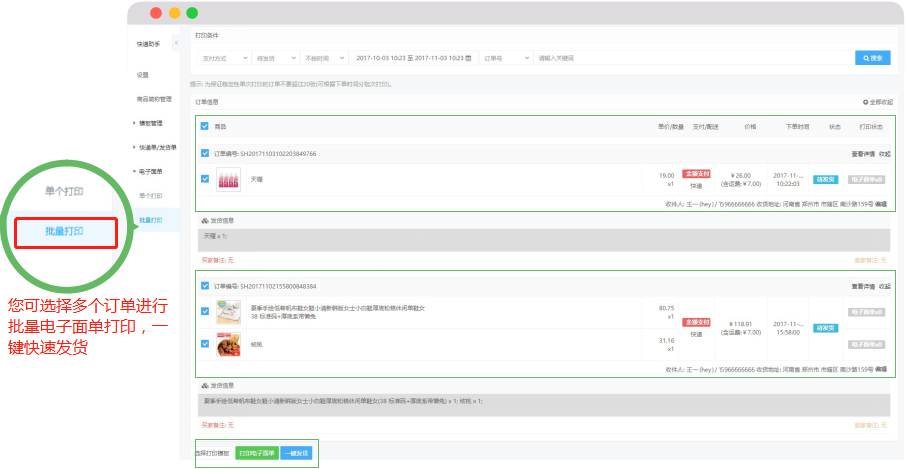This screenshot has height=469, width=914.
Task: Toggle the 核桃 item checkbox
Action: [x=205, y=343]
